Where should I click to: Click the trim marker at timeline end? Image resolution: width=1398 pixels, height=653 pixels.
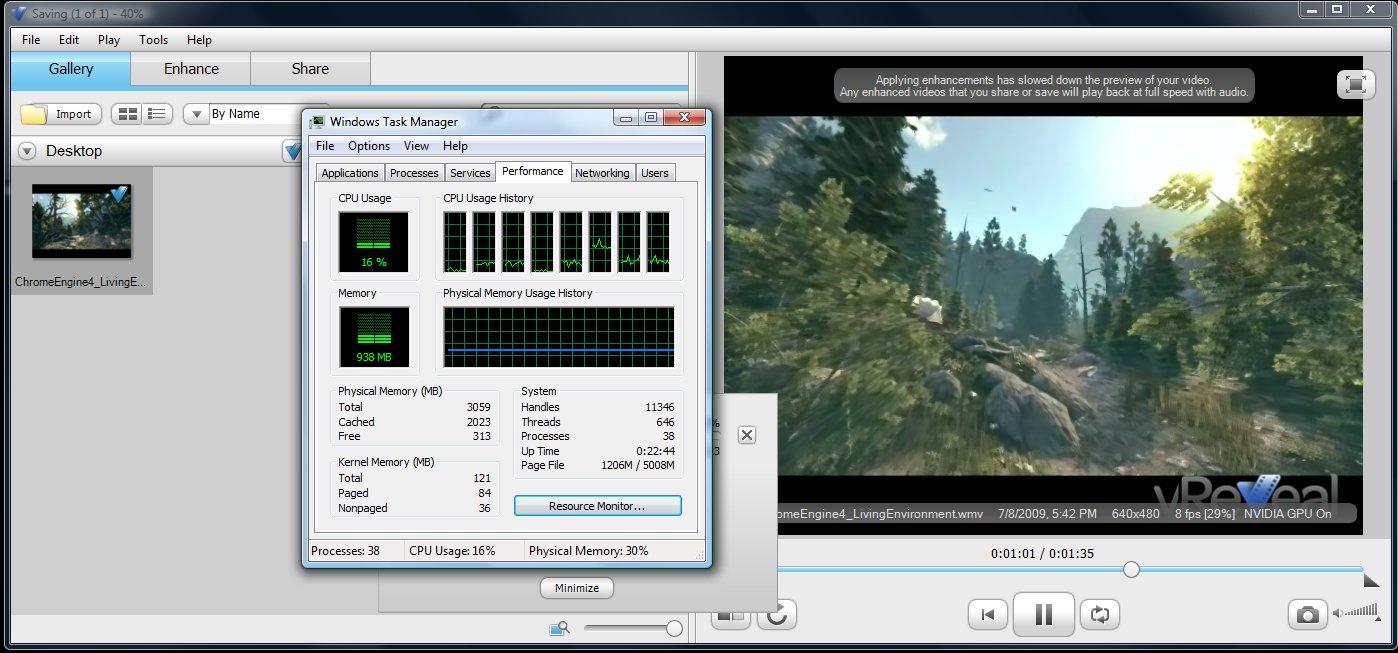1371,580
